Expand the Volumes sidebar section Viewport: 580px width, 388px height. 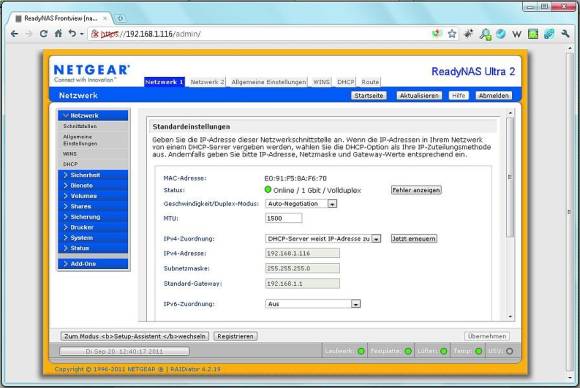click(93, 196)
